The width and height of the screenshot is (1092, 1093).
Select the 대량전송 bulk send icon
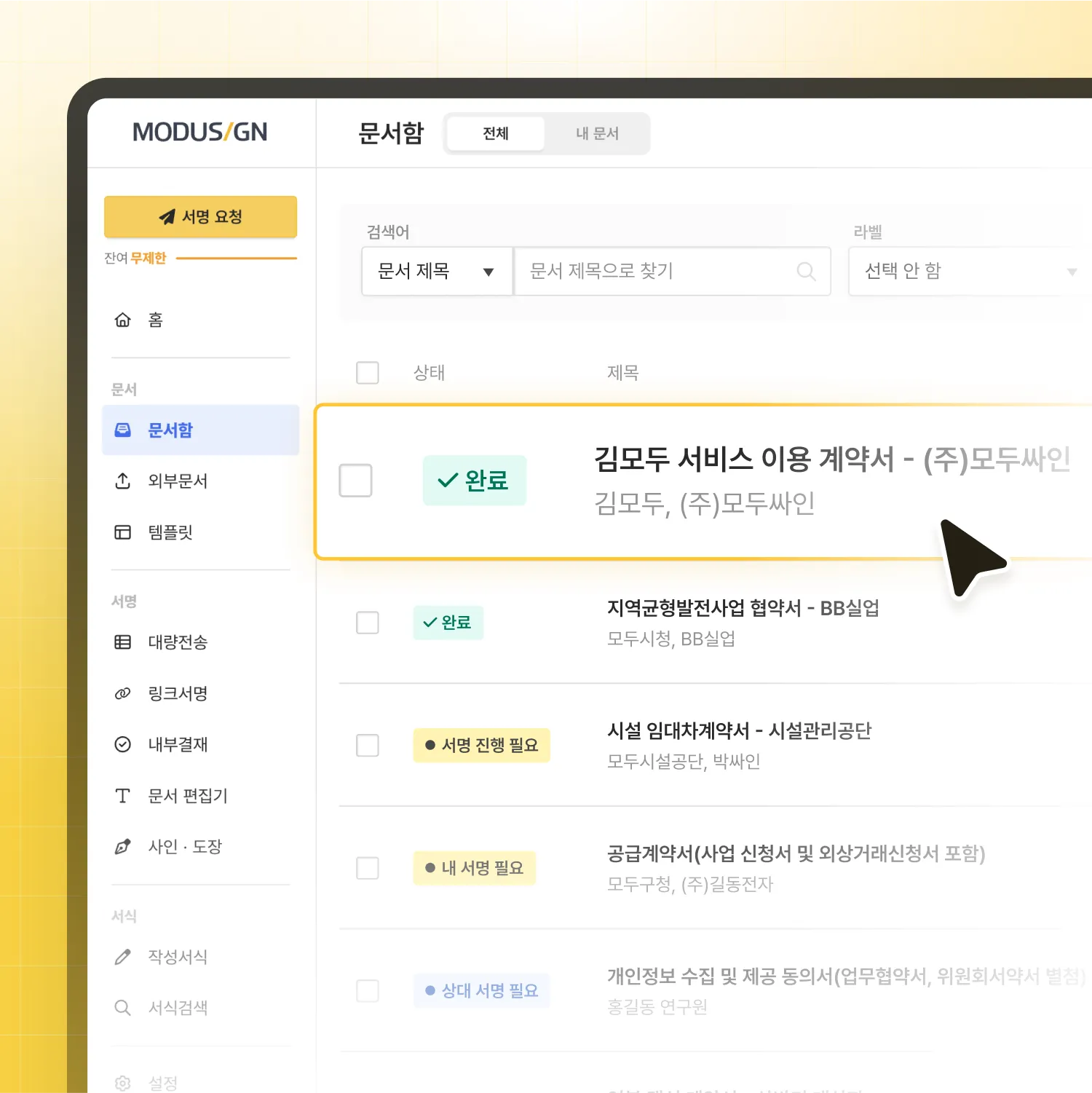pos(122,642)
